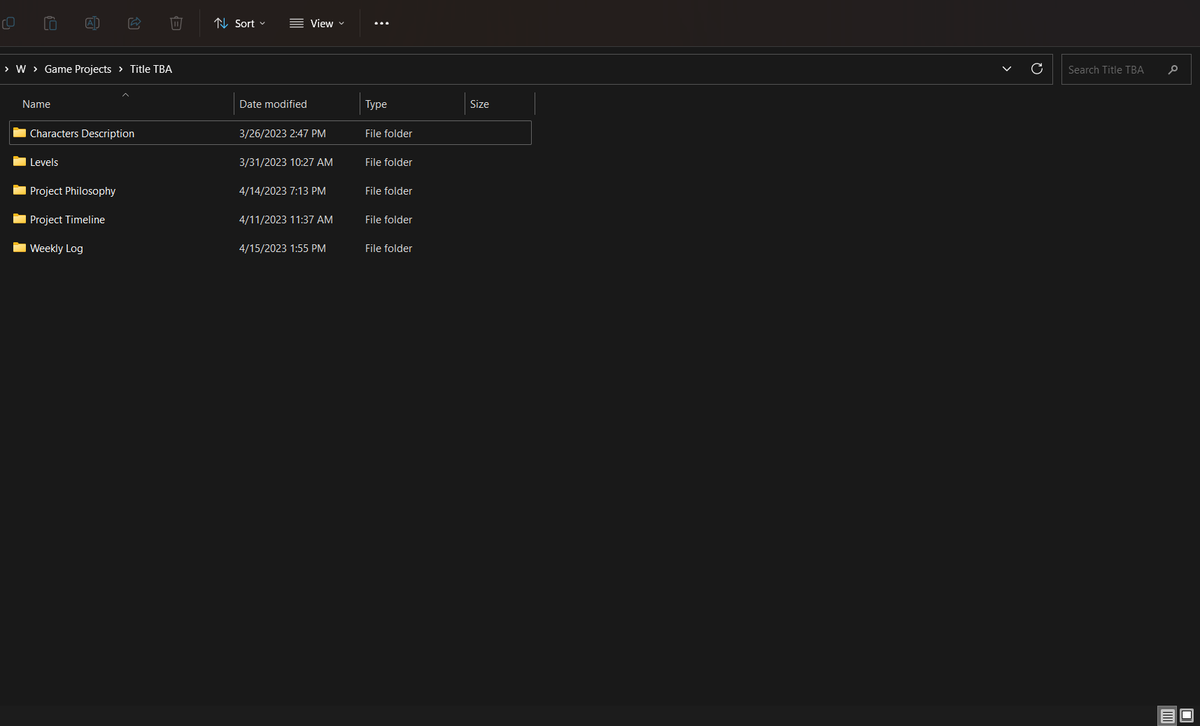Click the Search Title TBA field
Viewport: 1200px width, 726px height.
point(1126,69)
